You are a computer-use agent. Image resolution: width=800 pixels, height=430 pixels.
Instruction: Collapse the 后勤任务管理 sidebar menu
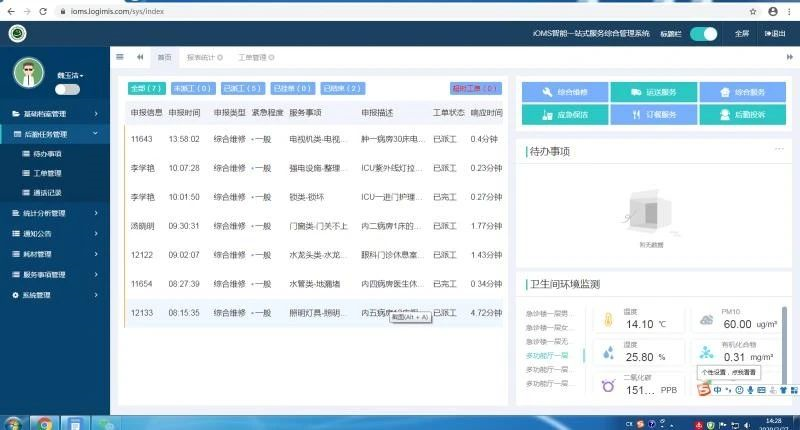pyautogui.click(x=54, y=133)
